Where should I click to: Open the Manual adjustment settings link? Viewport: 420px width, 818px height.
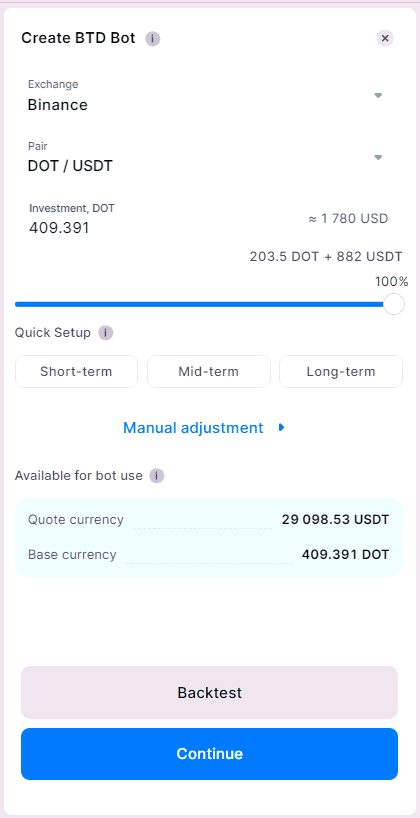click(193, 428)
